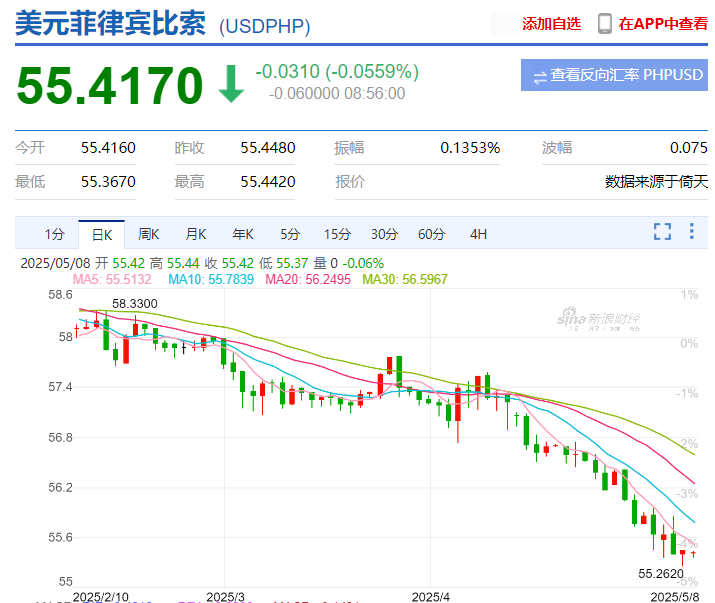Switch to the 5分 chart tab
This screenshot has height=603, width=715.
[290, 234]
